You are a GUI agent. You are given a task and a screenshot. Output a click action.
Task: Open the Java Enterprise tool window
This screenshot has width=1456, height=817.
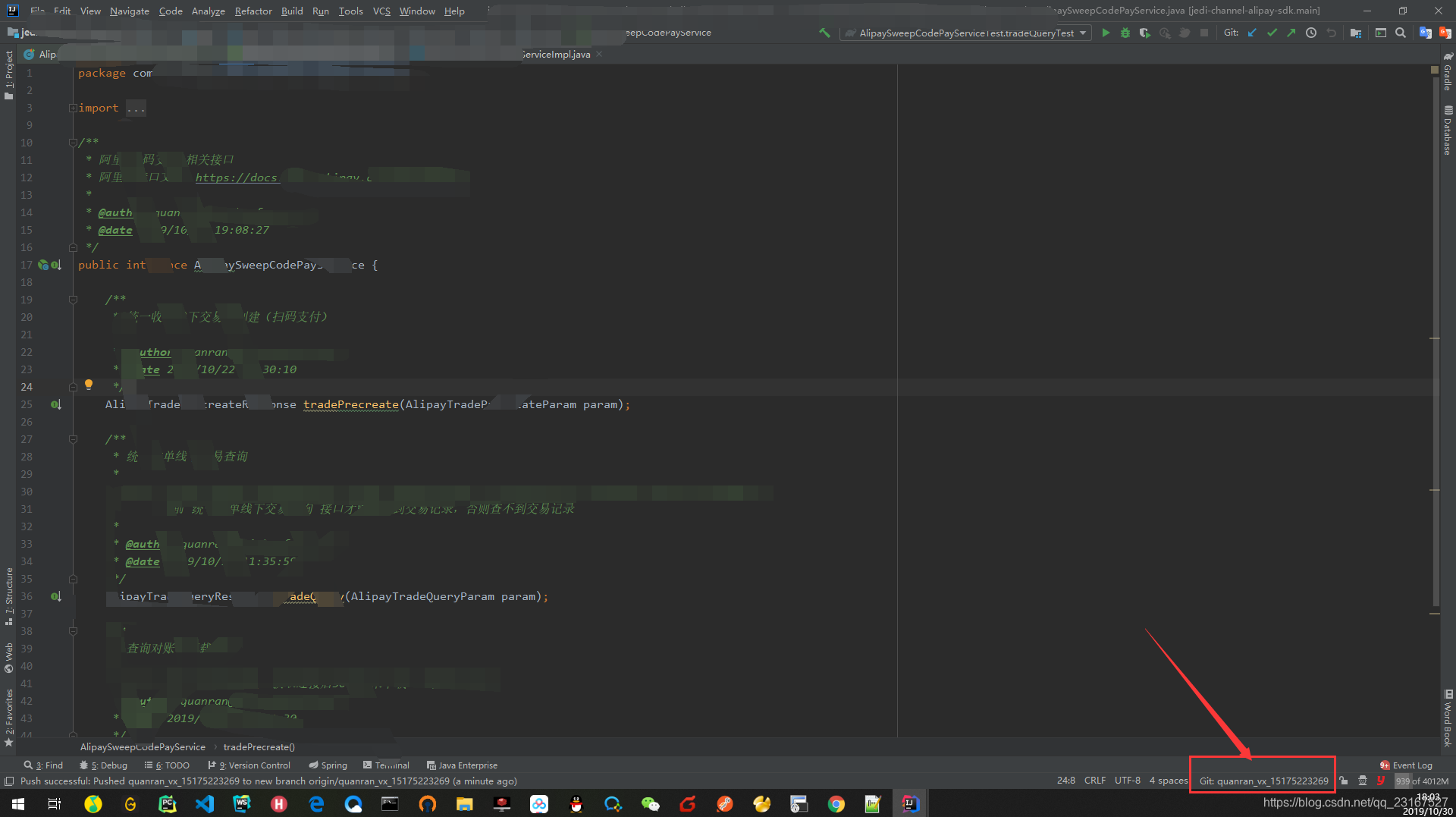[x=462, y=765]
